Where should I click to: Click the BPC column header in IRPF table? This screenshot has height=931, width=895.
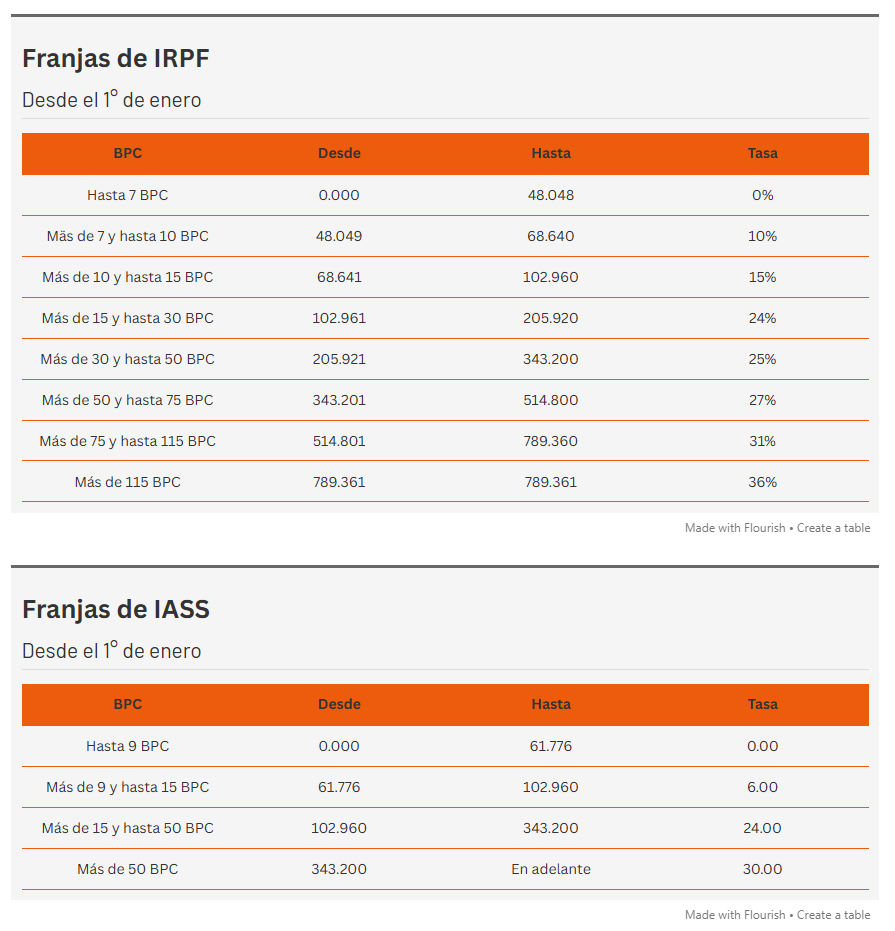pos(128,154)
